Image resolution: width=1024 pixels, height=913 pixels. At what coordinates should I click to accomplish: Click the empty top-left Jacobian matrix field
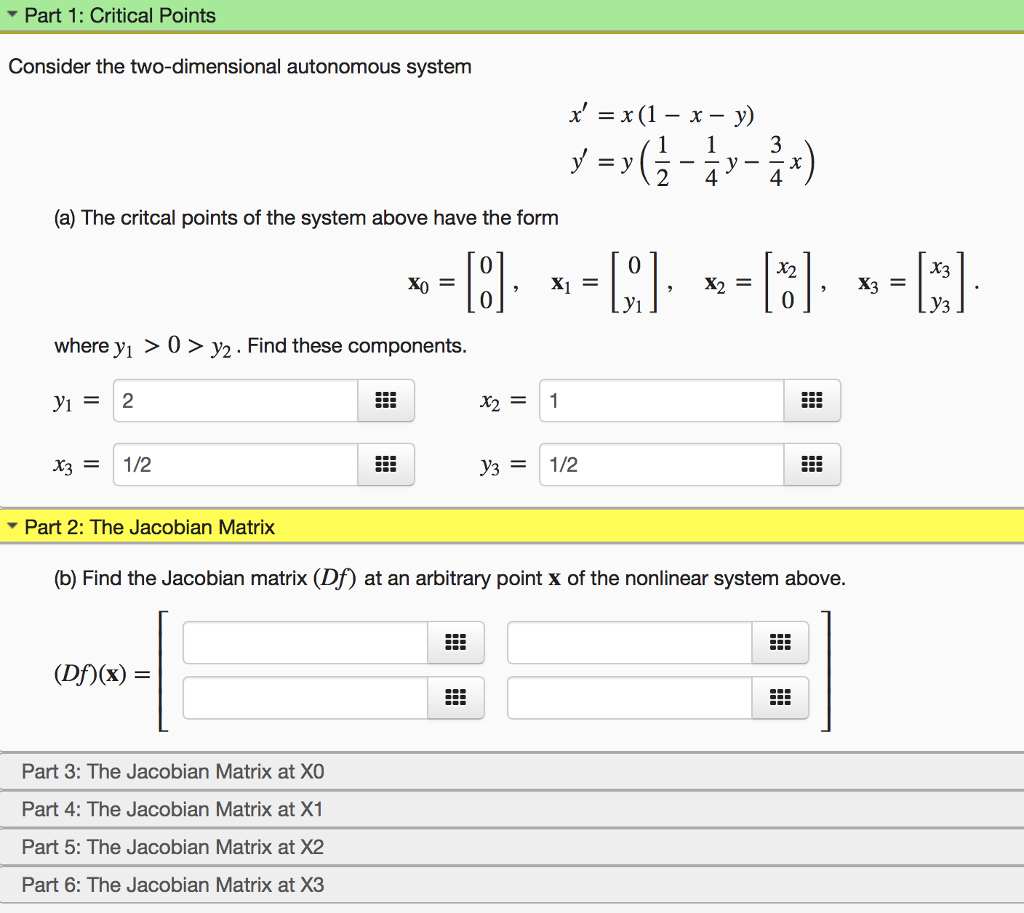[300, 642]
